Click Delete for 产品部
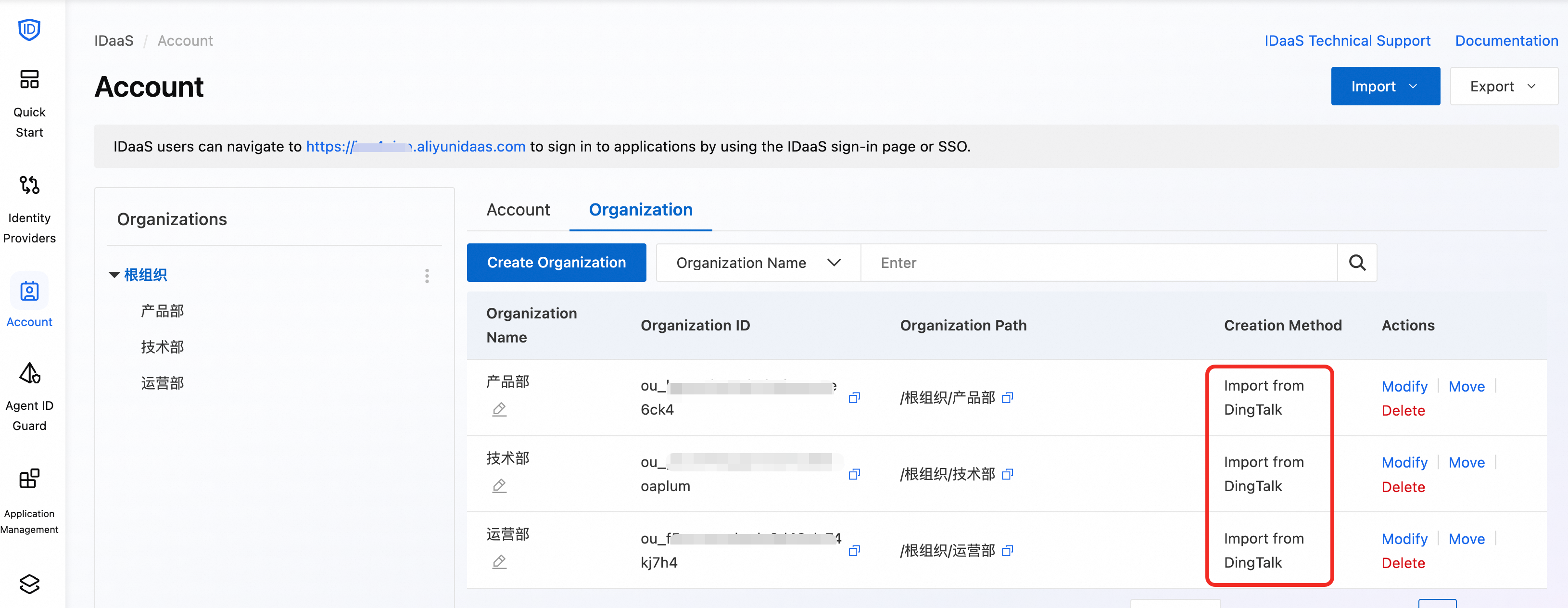The width and height of the screenshot is (1568, 608). (x=1403, y=411)
